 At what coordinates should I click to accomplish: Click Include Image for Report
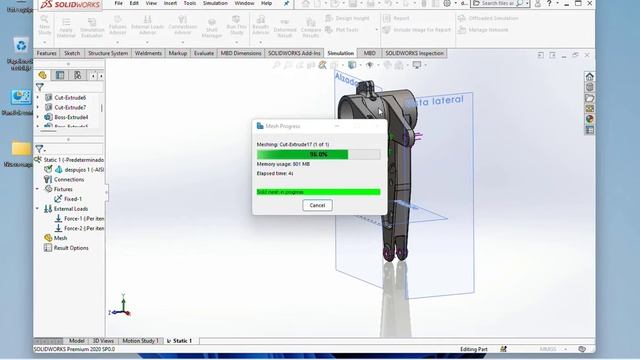pyautogui.click(x=417, y=30)
